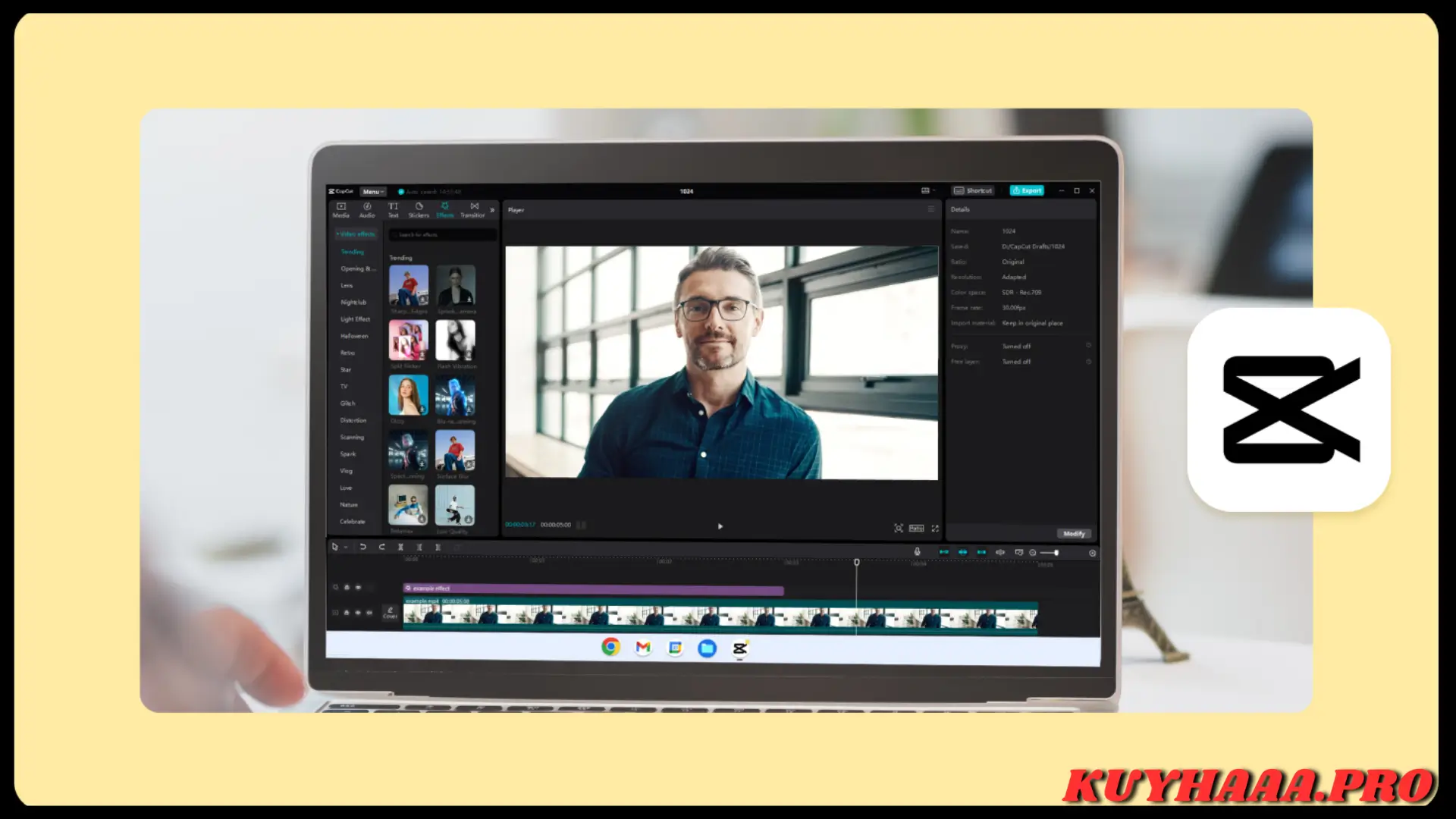Image resolution: width=1456 pixels, height=819 pixels.
Task: Toggle main track magnet on timeline
Action: (x=944, y=553)
